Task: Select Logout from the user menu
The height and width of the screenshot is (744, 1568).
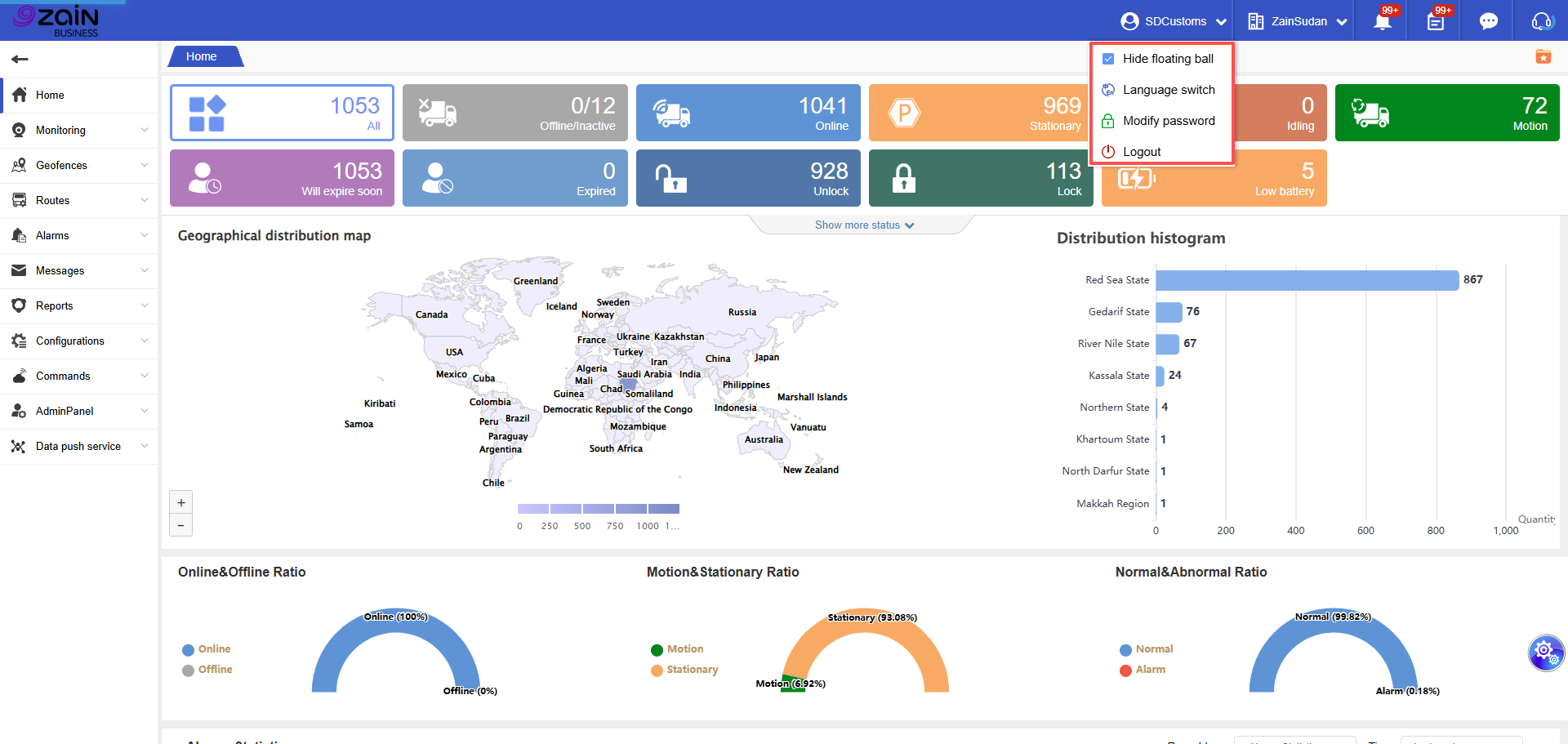Action: click(1141, 152)
